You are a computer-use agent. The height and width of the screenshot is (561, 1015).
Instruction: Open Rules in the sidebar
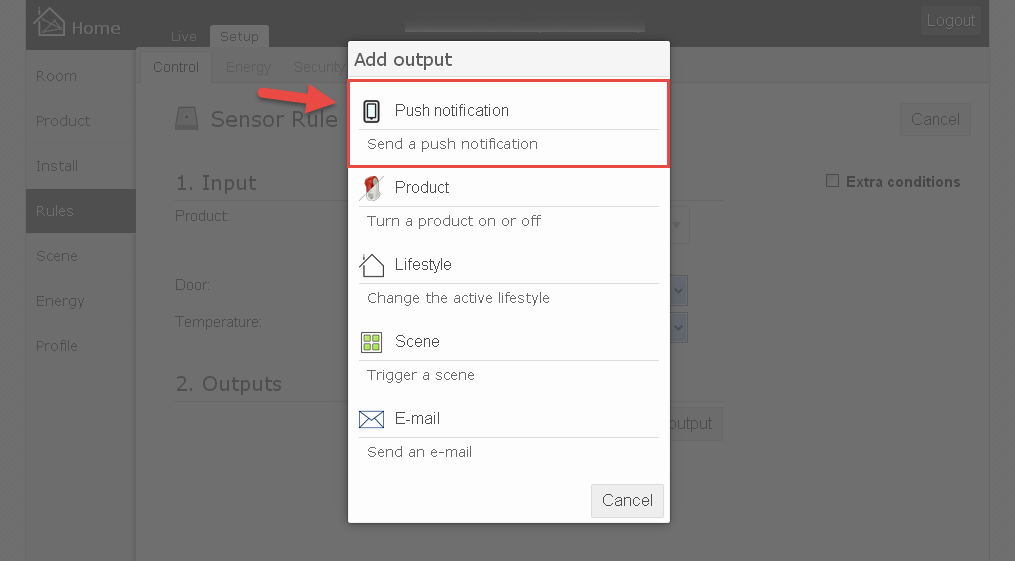(81, 211)
